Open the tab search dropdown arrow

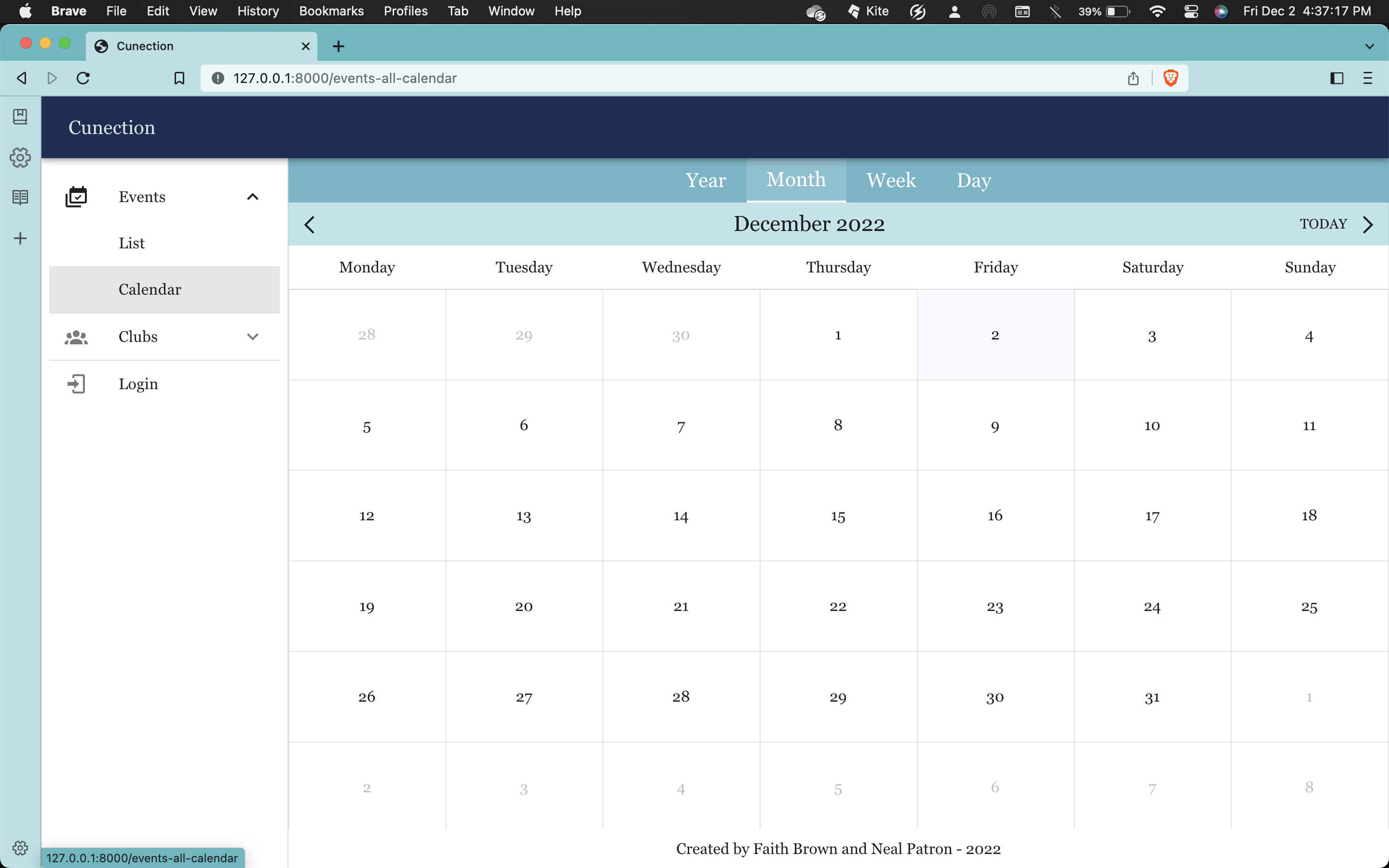[x=1370, y=46]
